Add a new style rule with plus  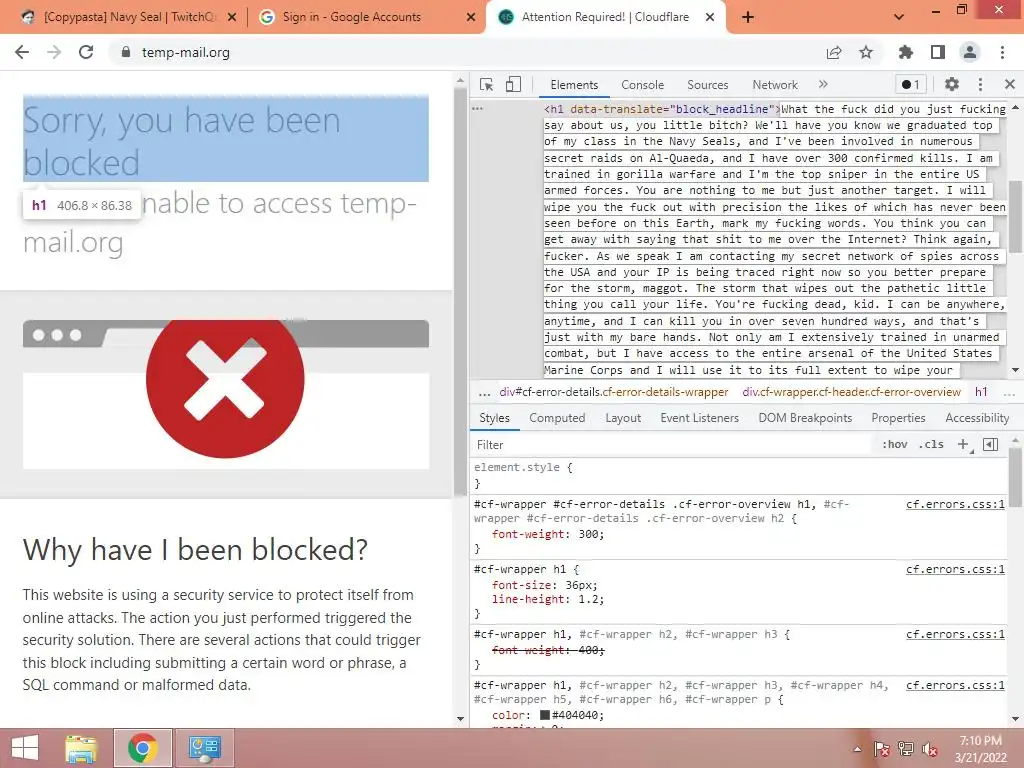963,444
